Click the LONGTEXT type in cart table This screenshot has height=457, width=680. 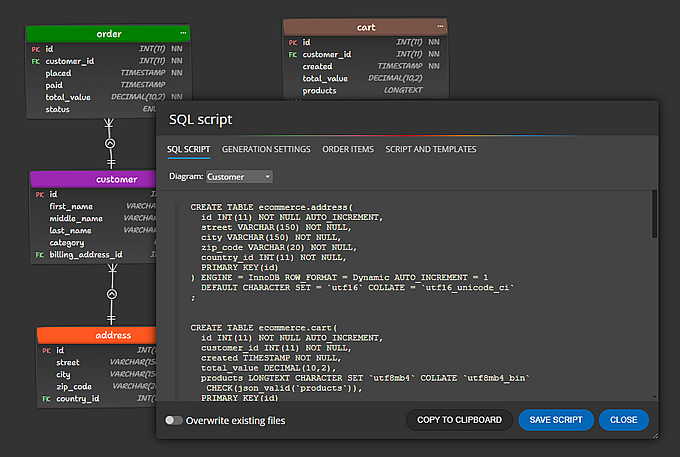(x=403, y=90)
